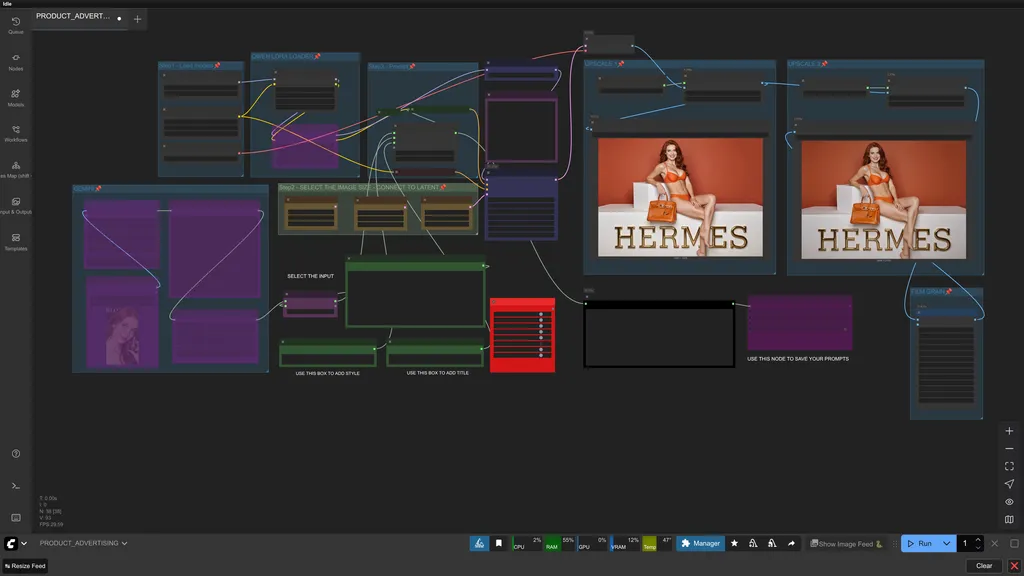
Task: Click the share arrow icon
Action: pyautogui.click(x=791, y=543)
